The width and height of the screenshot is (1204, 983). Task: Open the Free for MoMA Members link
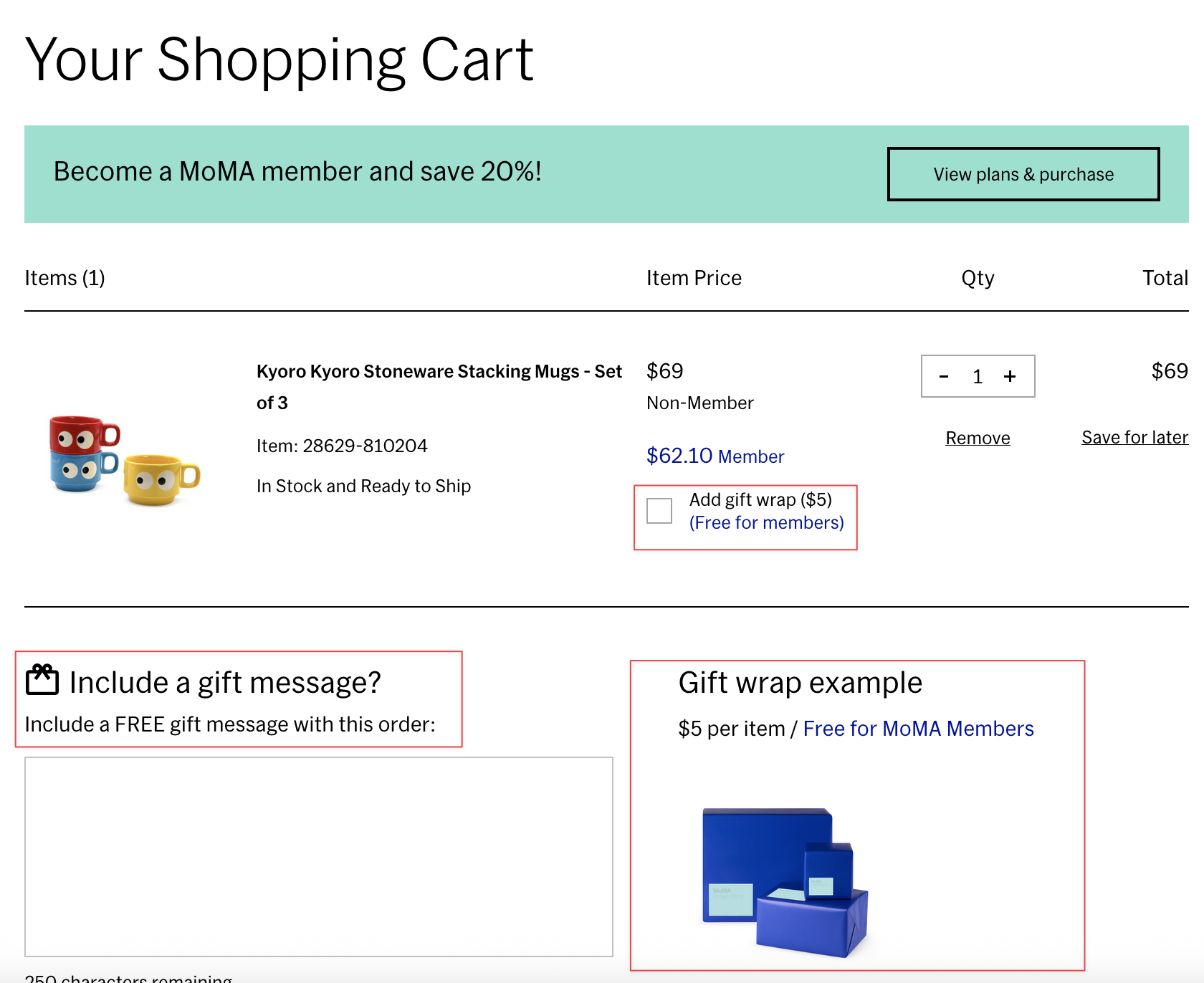[918, 729]
